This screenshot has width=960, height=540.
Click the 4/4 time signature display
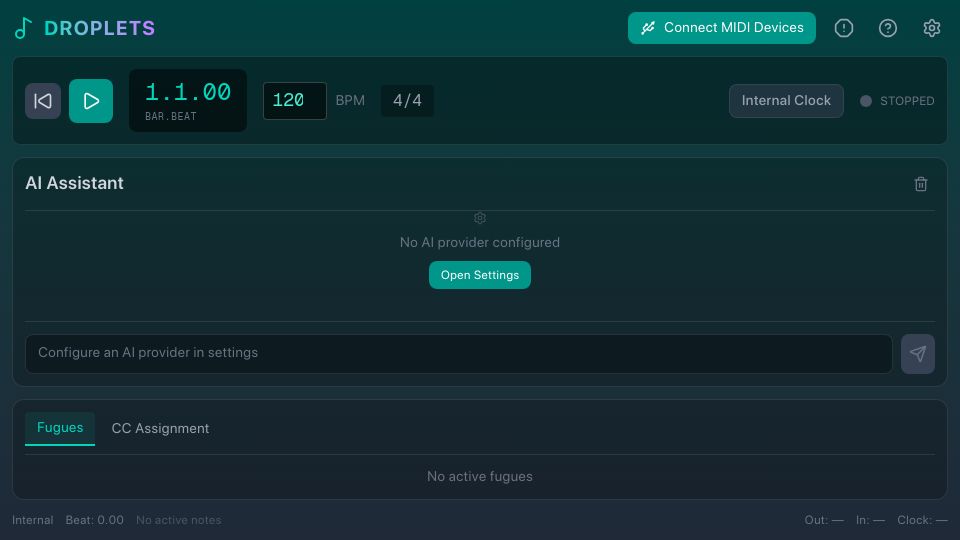coord(407,101)
